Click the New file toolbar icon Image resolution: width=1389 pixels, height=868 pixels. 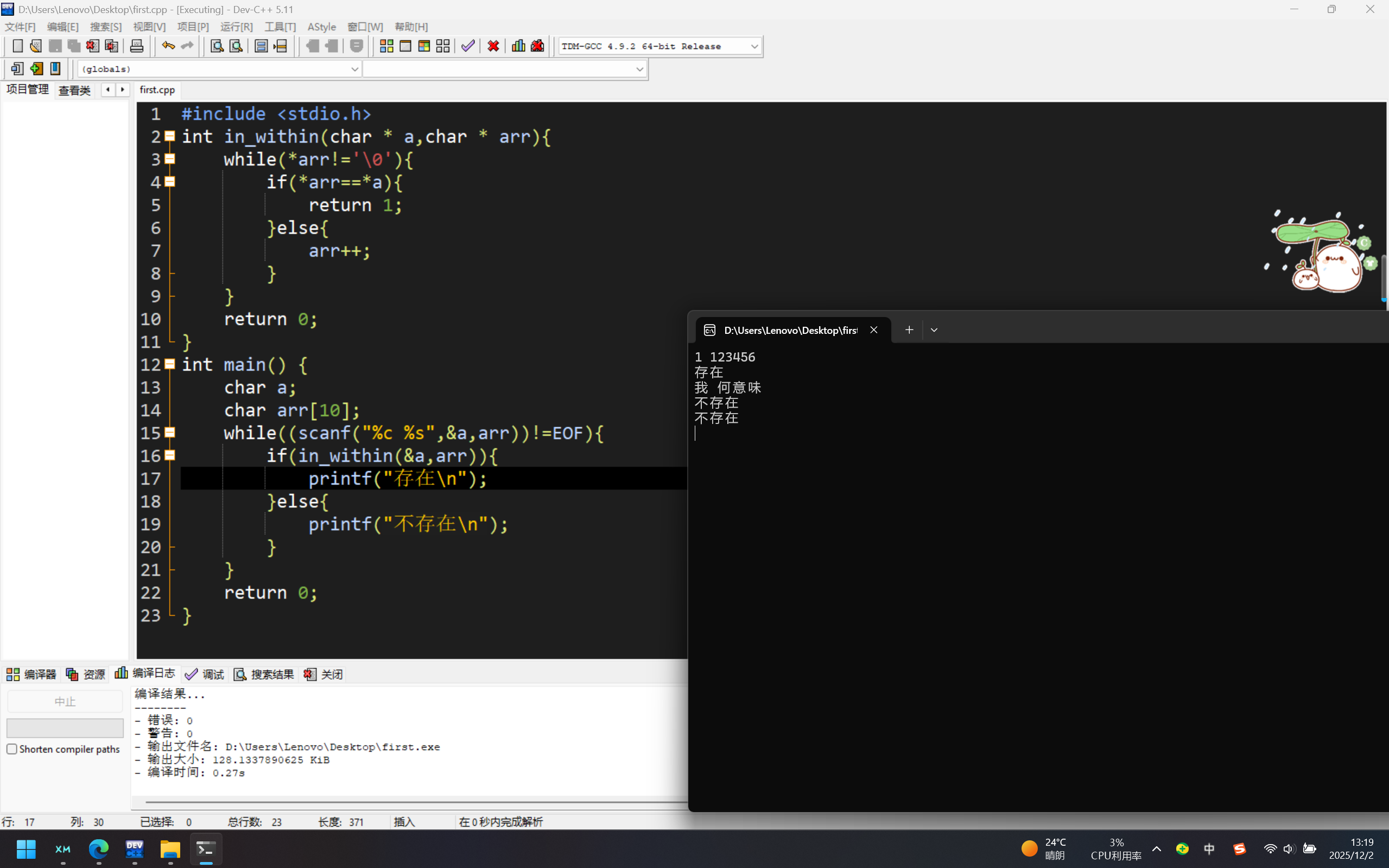(x=17, y=46)
